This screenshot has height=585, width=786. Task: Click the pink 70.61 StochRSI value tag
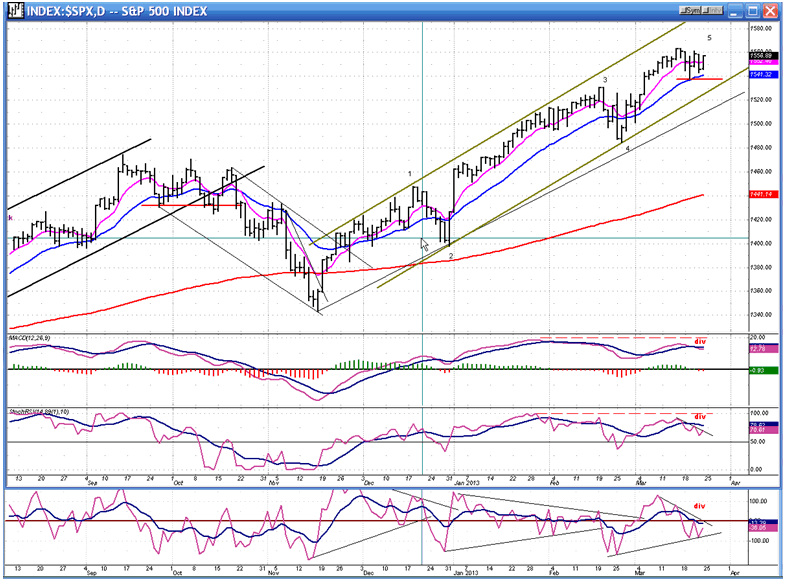(x=763, y=430)
